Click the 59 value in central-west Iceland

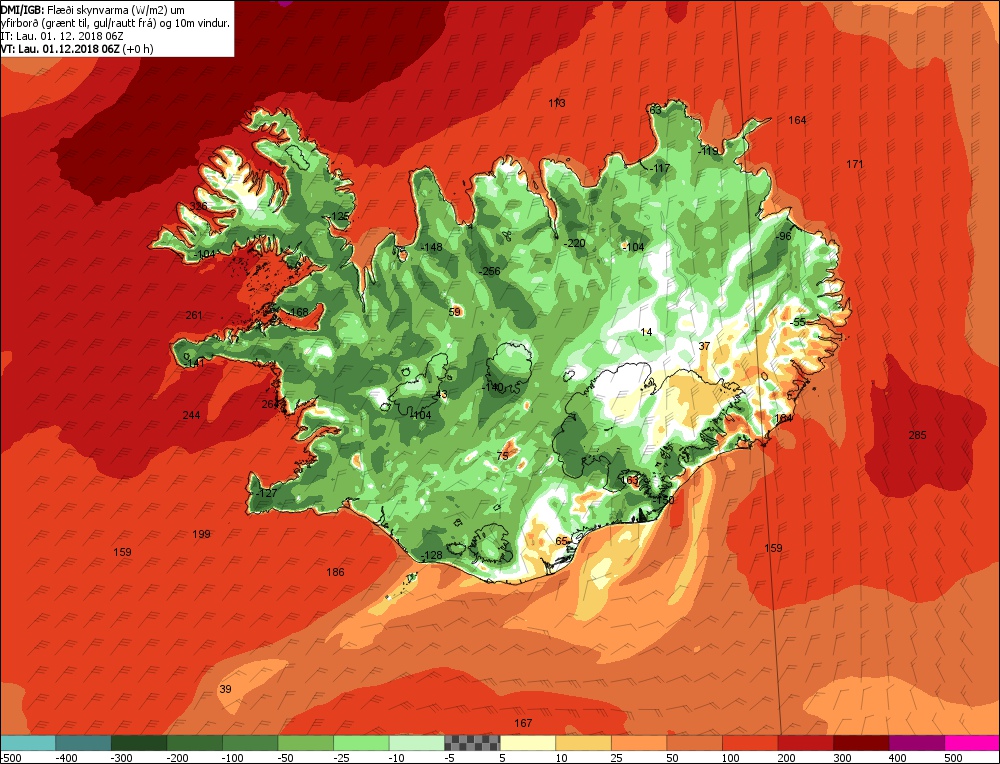[455, 312]
